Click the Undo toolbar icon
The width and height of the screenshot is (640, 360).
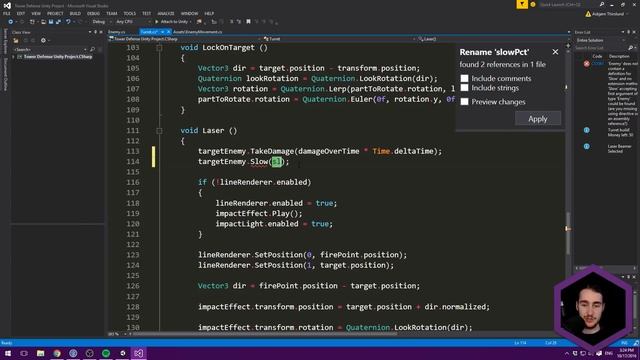click(68, 22)
